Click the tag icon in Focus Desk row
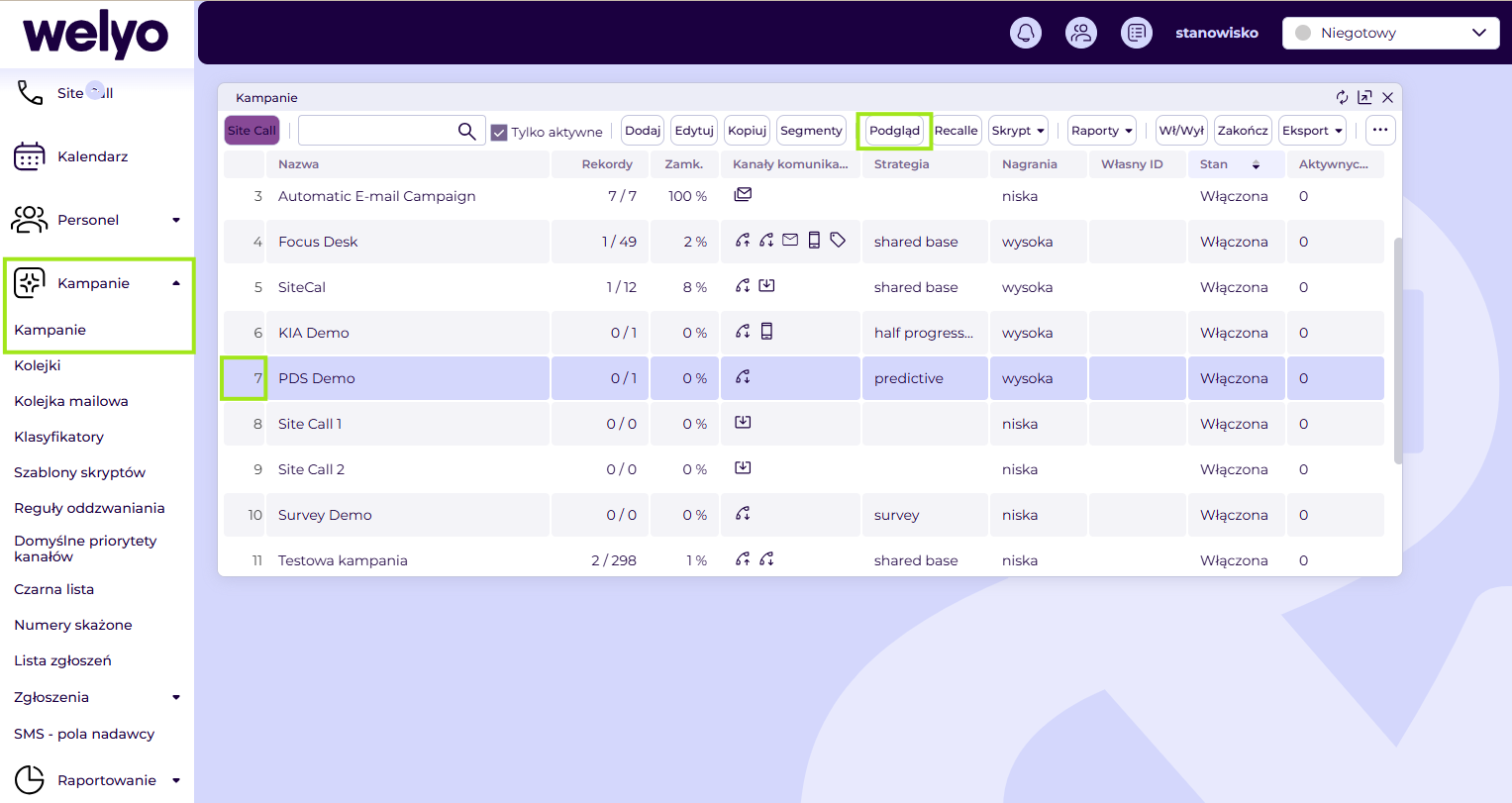The image size is (1512, 803). pyautogui.click(x=838, y=240)
